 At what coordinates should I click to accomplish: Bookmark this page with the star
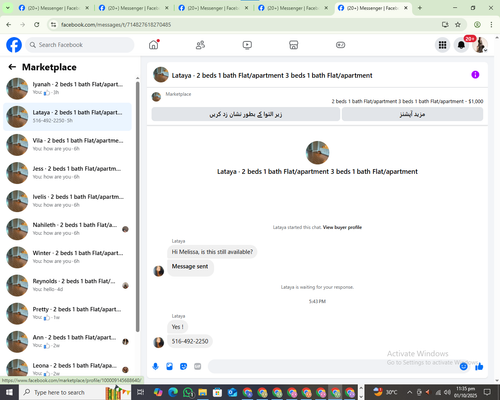[x=458, y=24]
